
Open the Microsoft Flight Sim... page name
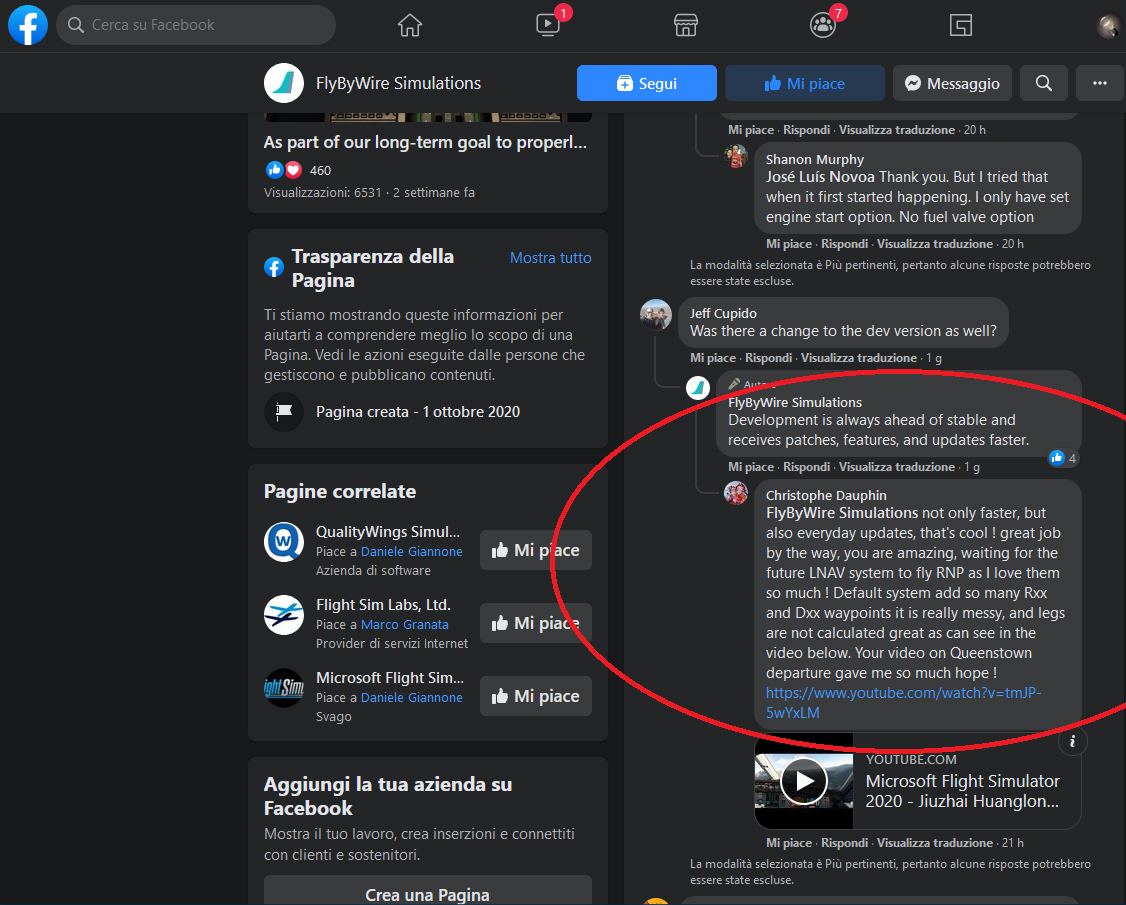[390, 678]
